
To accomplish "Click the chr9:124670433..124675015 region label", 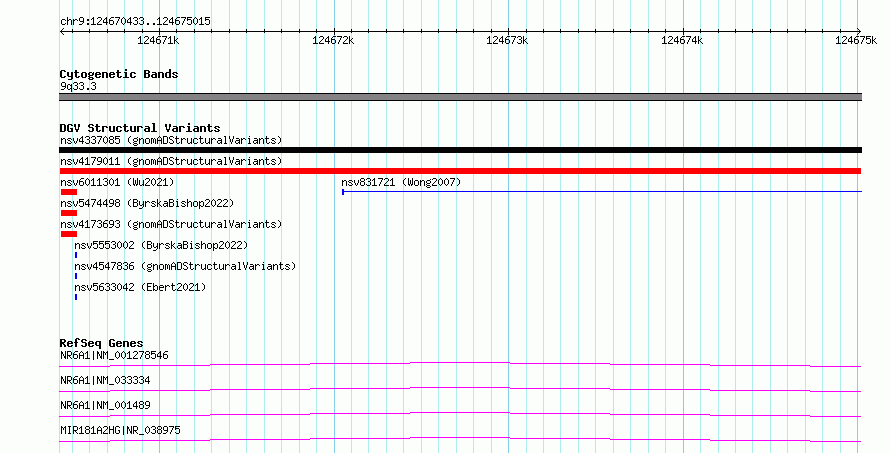I will pos(135,21).
